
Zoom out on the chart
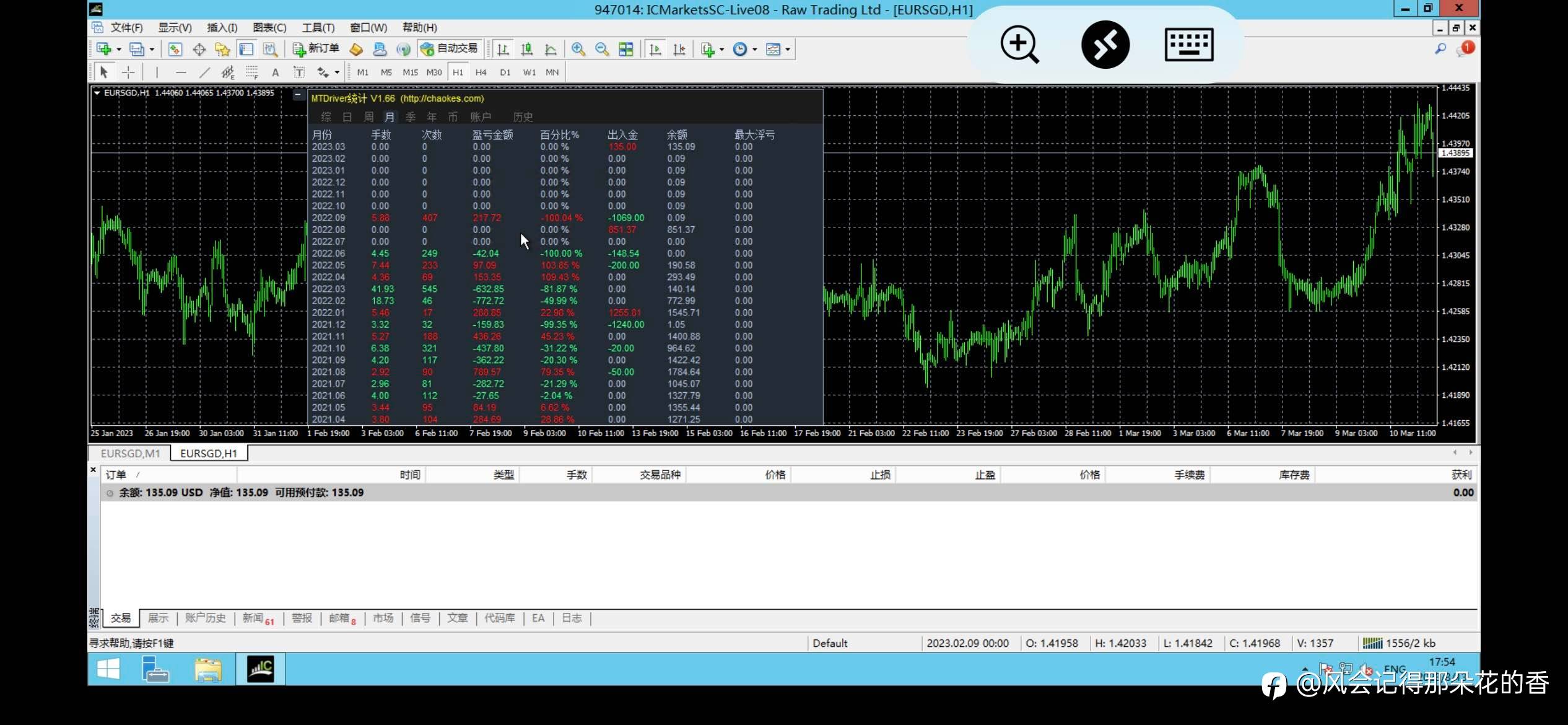602,49
